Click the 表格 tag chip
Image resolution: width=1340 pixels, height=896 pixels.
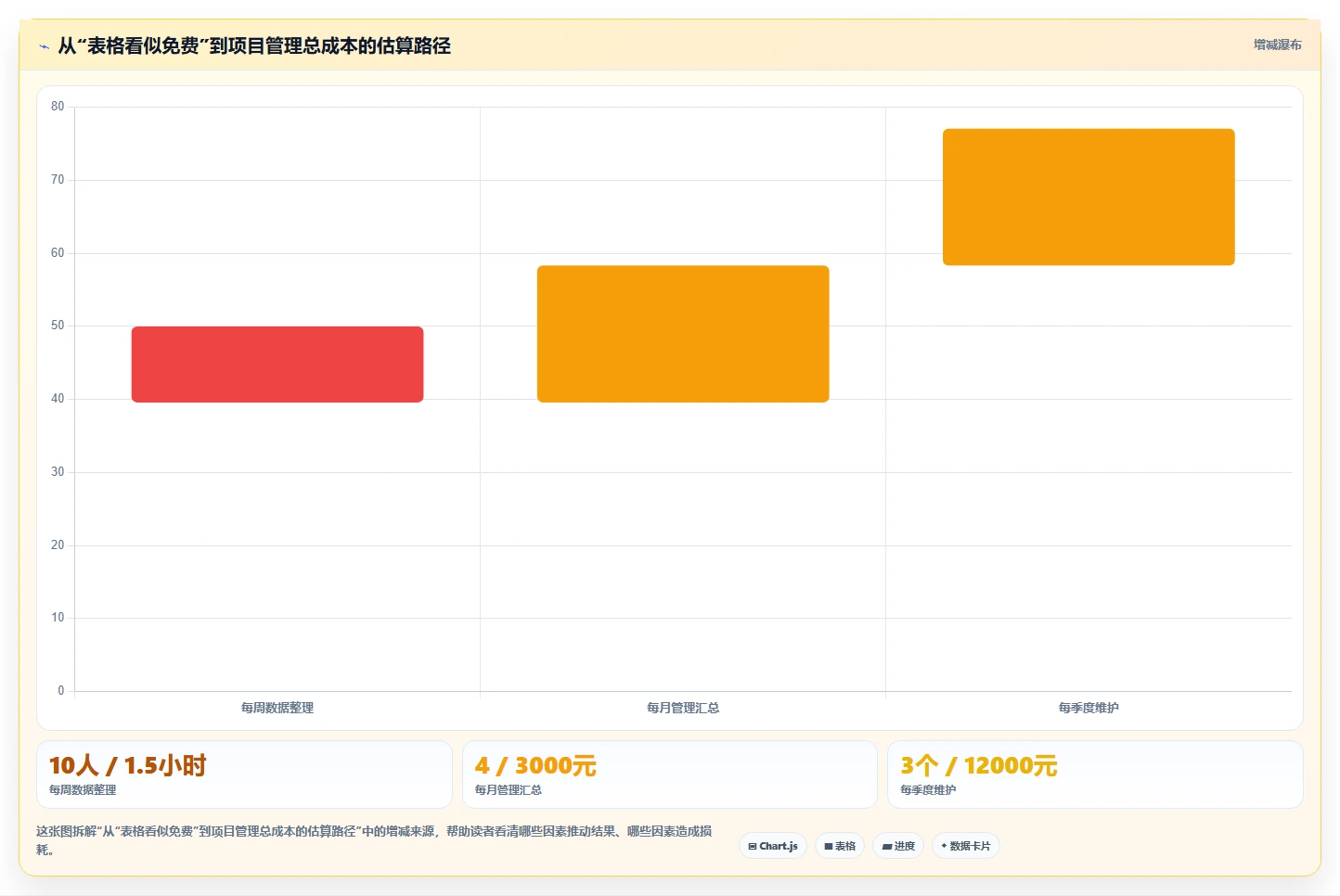point(840,846)
